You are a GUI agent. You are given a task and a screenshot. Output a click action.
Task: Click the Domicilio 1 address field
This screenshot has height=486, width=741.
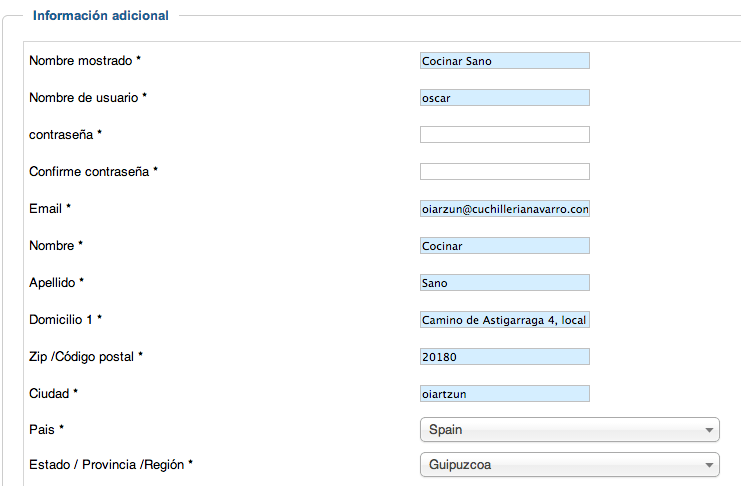pyautogui.click(x=505, y=320)
